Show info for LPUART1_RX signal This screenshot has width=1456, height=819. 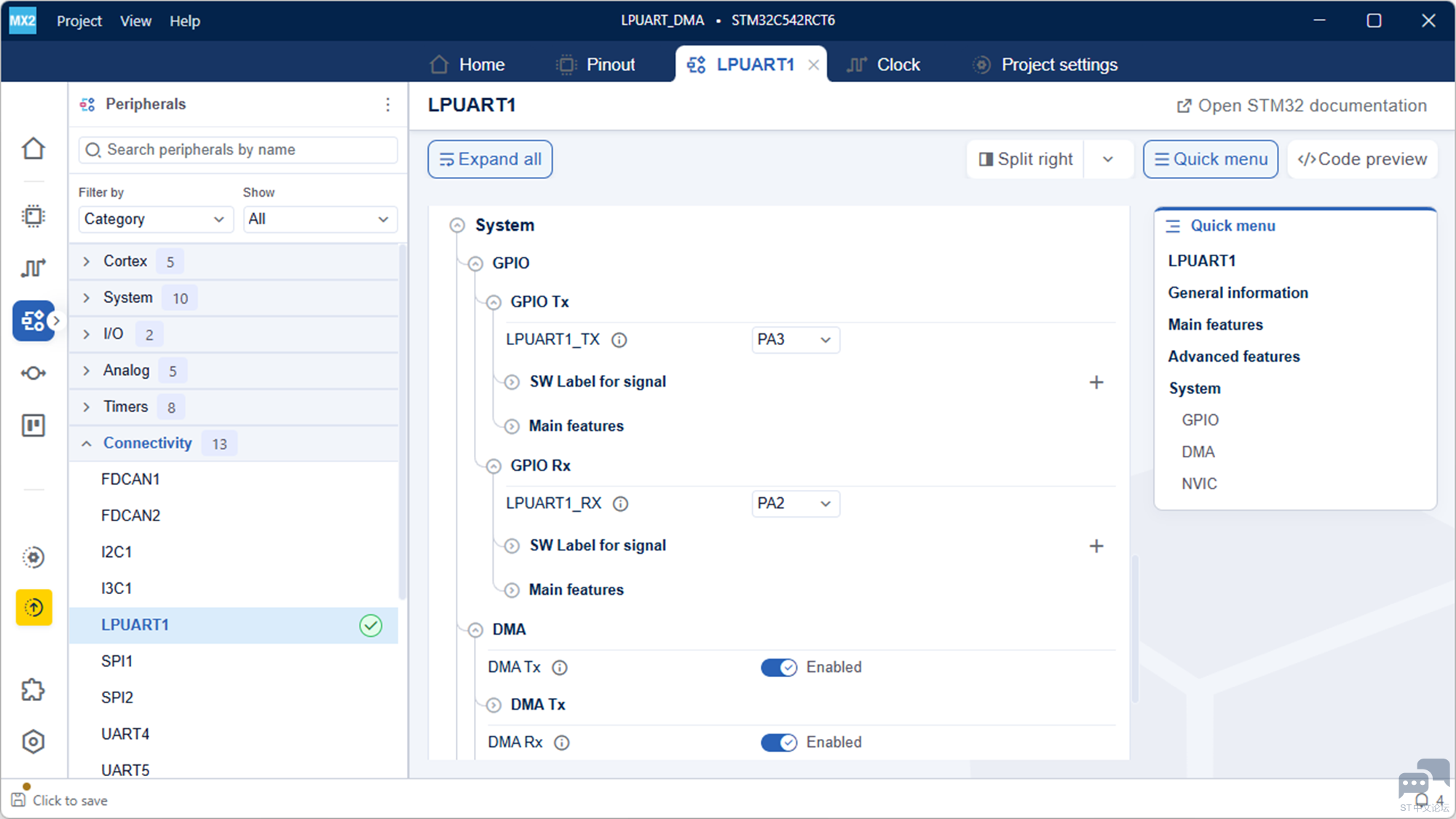620,504
